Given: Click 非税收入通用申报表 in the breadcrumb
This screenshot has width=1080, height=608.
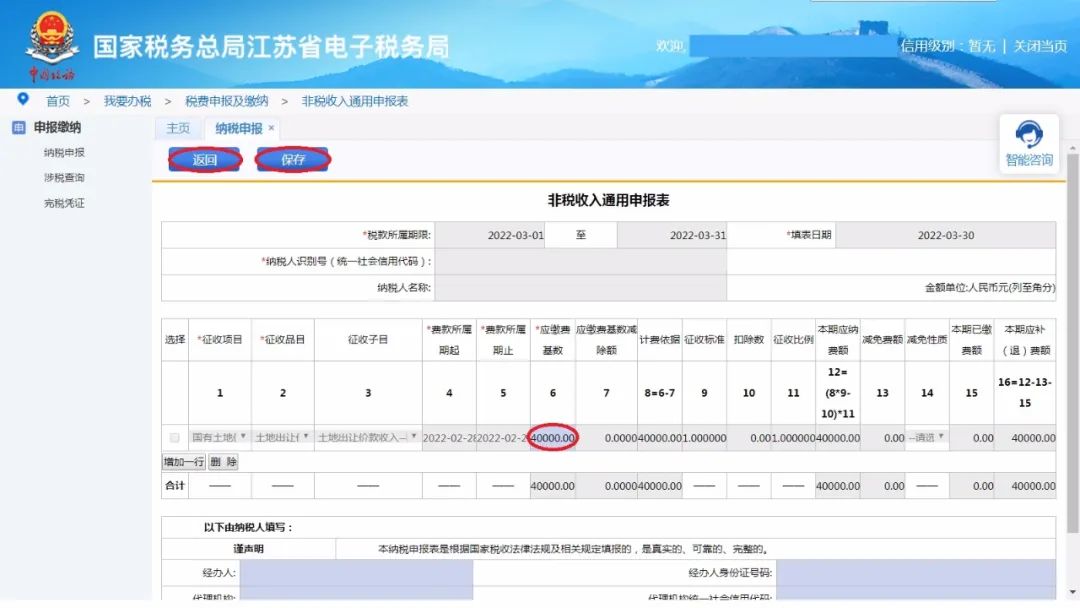Looking at the screenshot, I should pos(355,101).
